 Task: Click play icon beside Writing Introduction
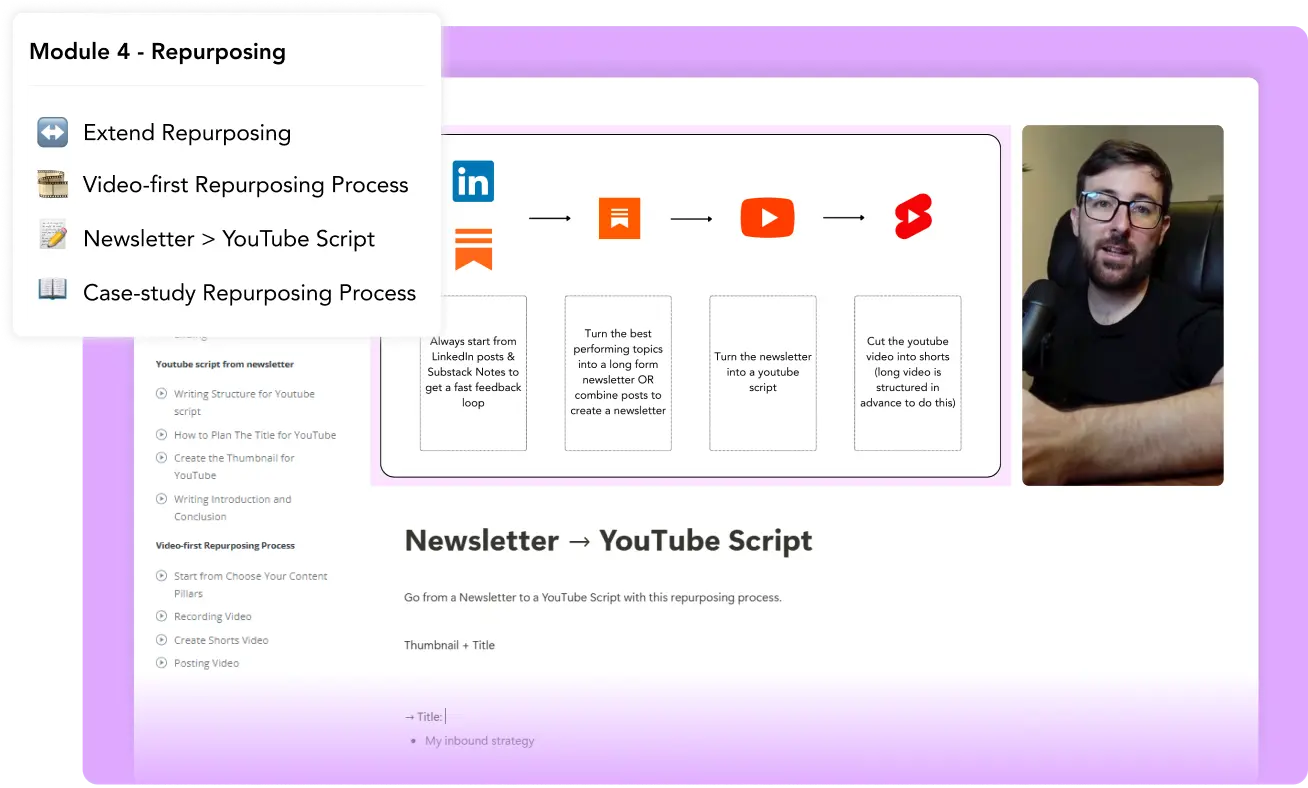point(162,498)
